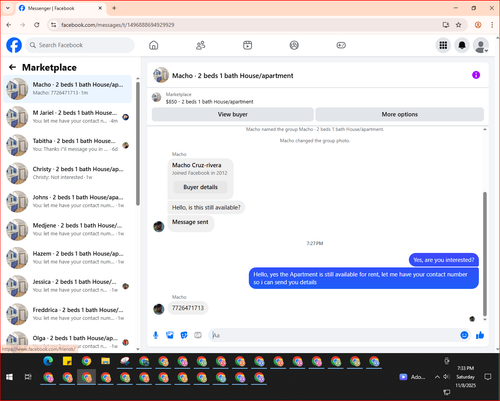The image size is (500, 401).
Task: Open the Gaming icon in top navigation
Action: 341,45
